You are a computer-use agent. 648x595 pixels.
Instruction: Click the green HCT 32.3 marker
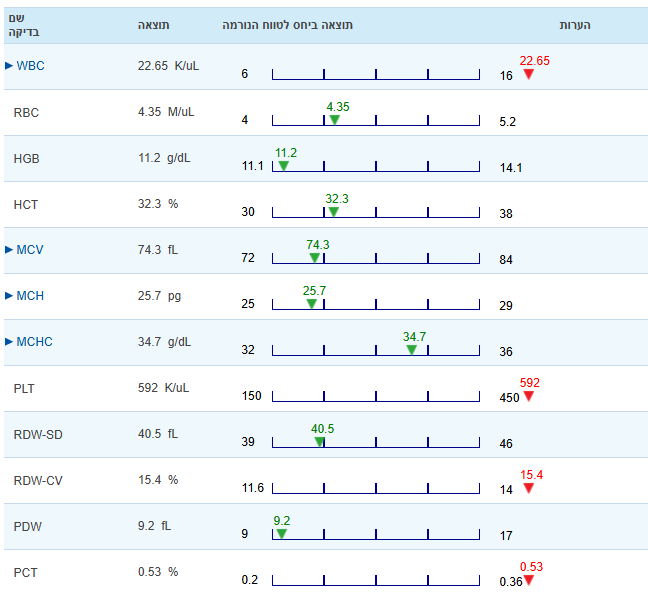[334, 212]
